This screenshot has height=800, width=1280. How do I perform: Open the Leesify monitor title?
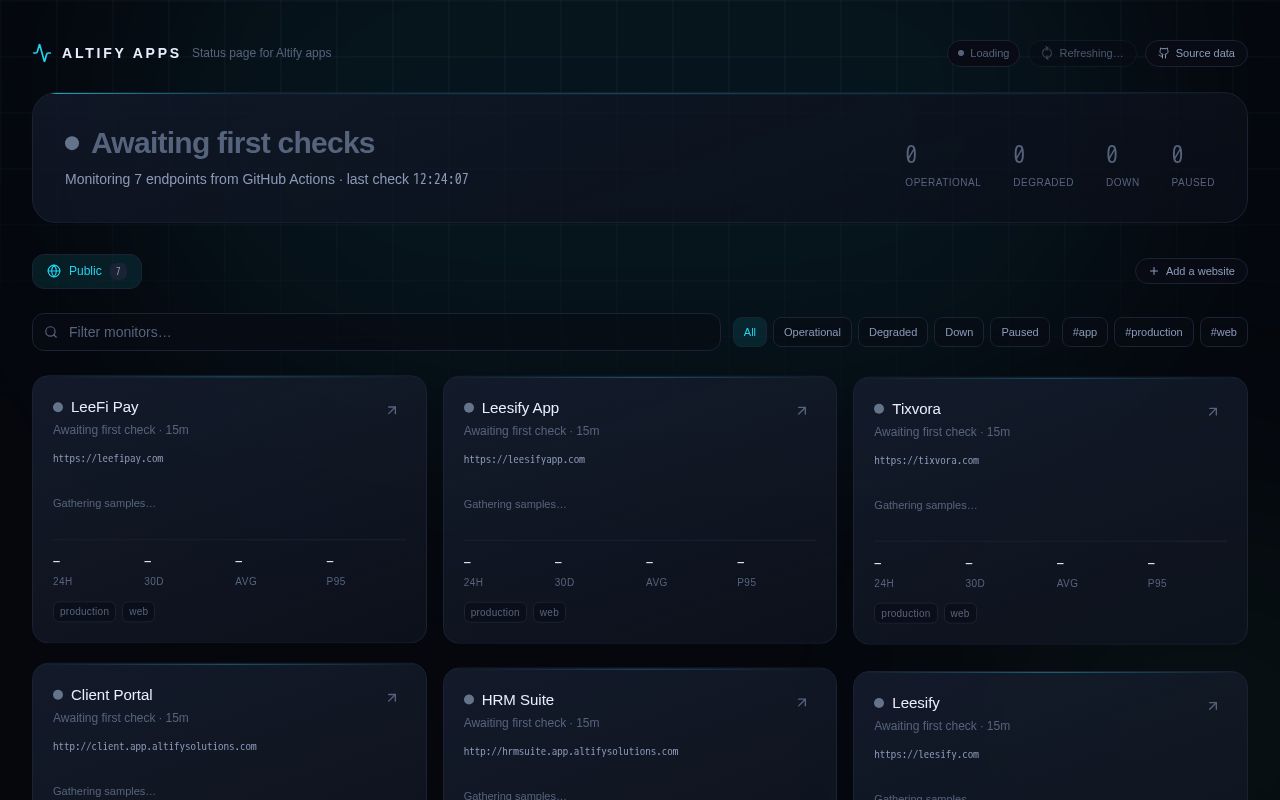916,703
